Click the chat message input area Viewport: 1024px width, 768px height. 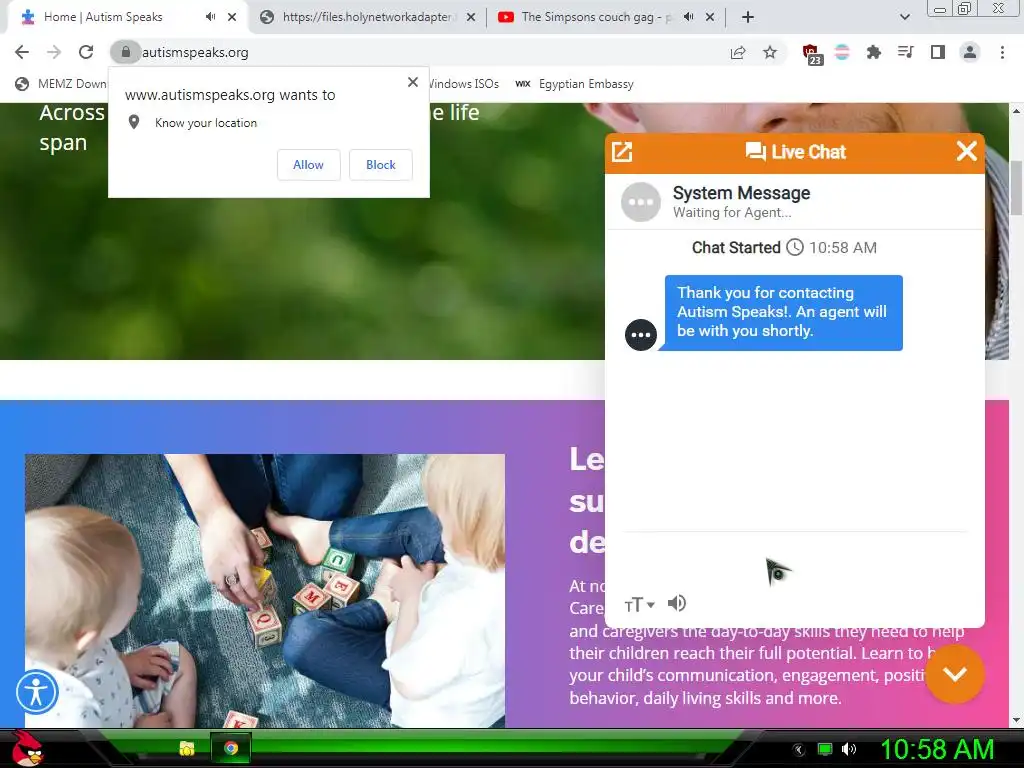(794, 560)
